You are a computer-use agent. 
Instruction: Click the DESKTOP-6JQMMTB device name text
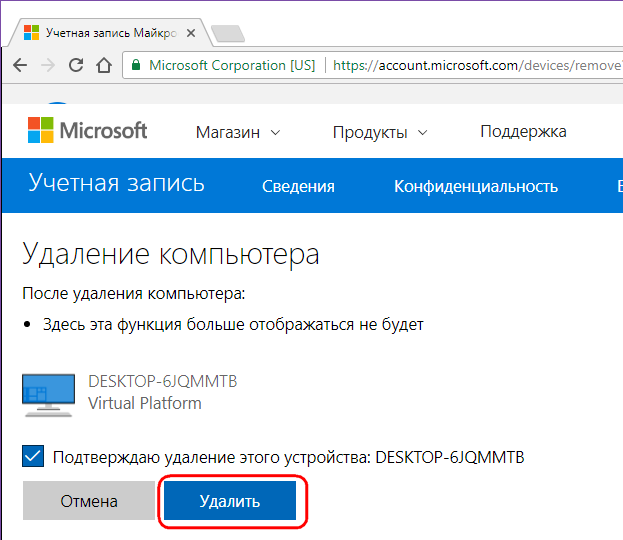[x=163, y=381]
